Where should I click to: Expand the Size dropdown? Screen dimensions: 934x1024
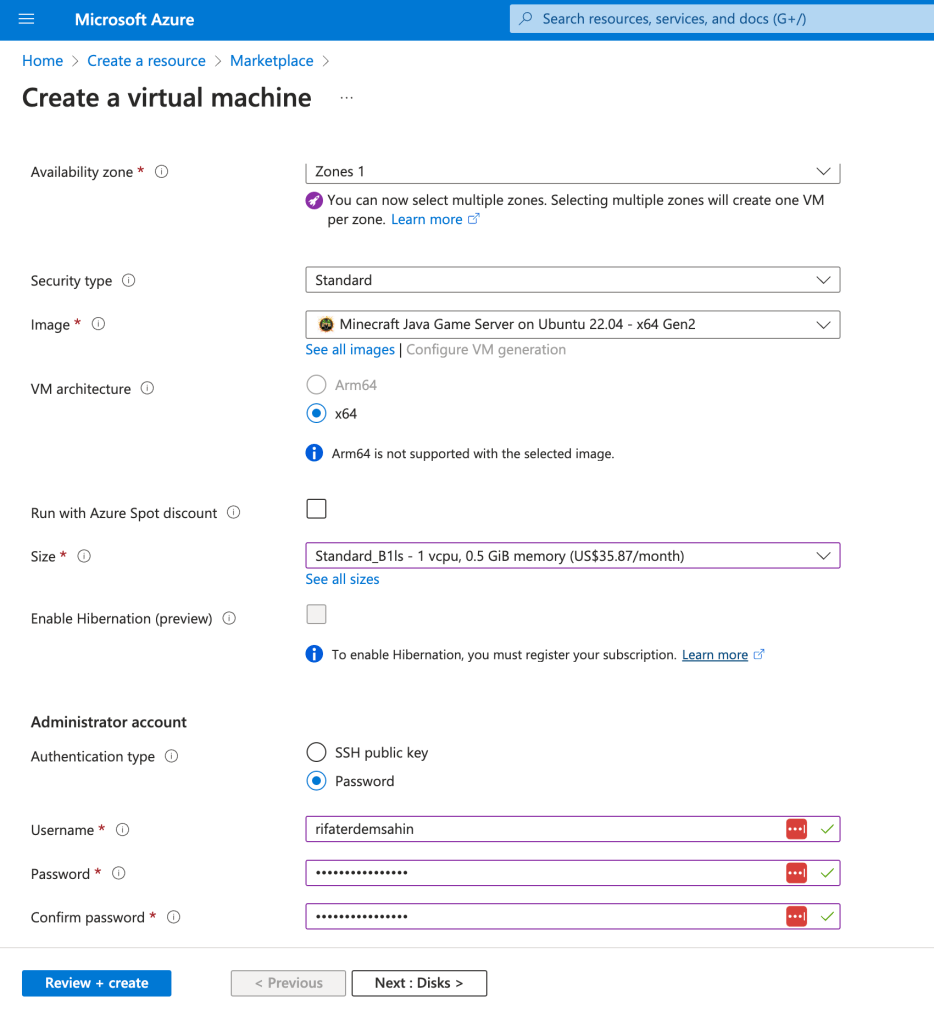[573, 556]
